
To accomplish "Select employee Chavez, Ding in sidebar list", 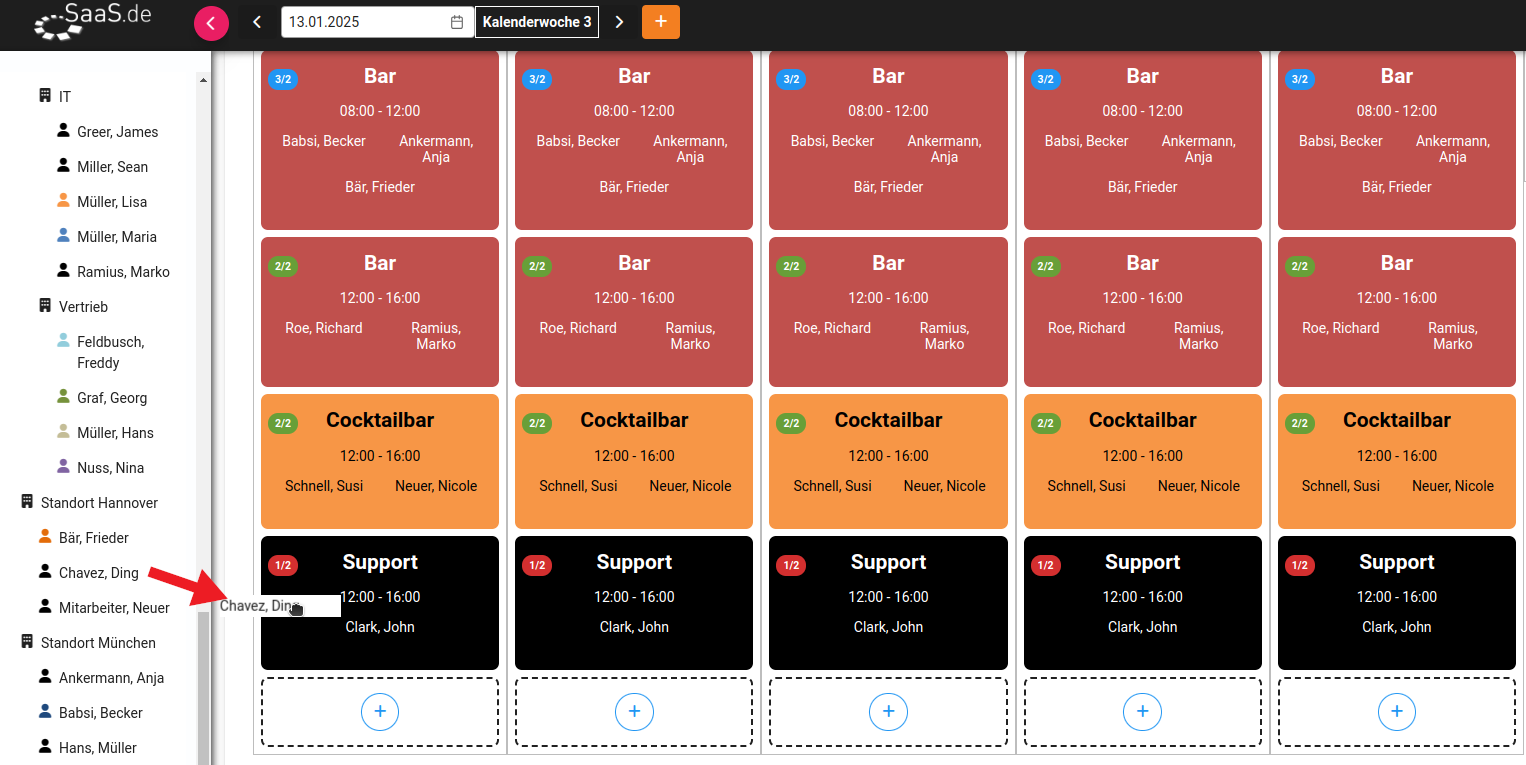I will 99,573.
